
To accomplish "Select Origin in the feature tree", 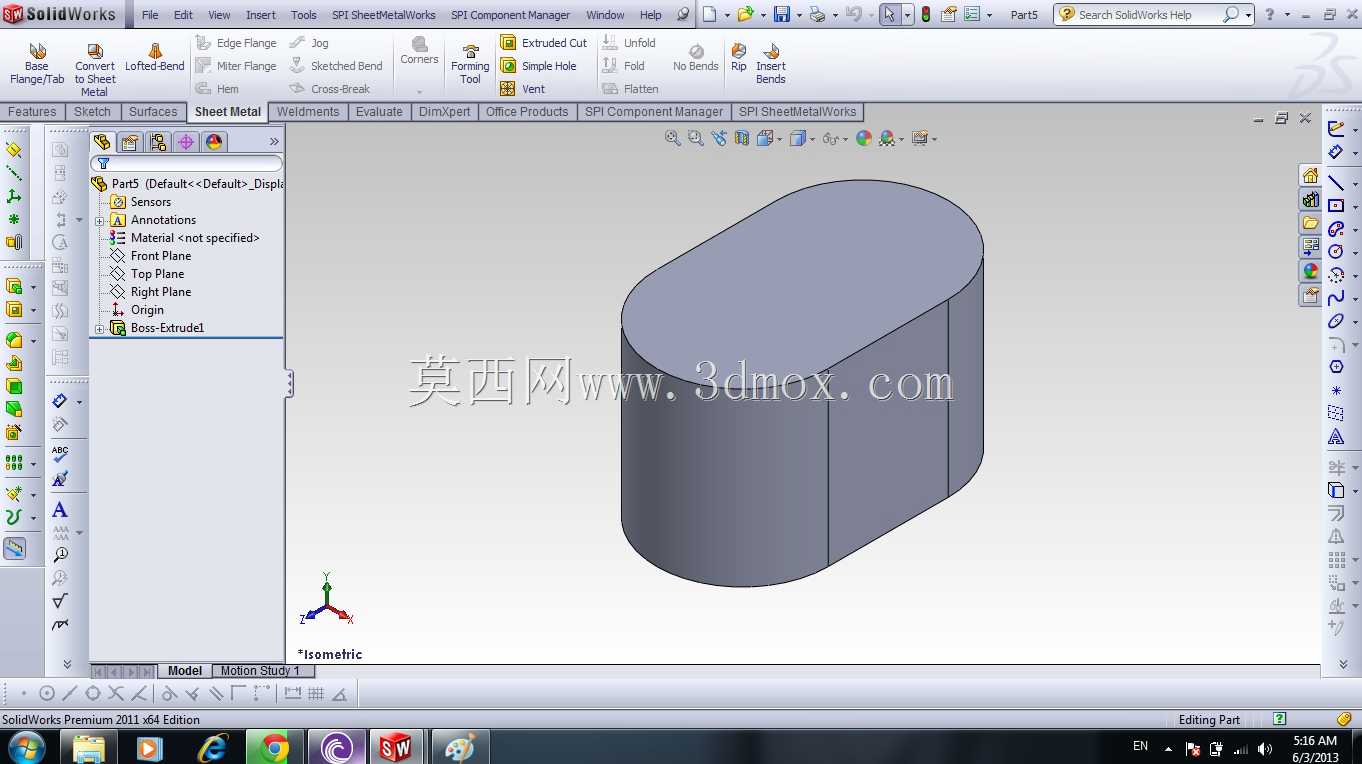I will pos(138,310).
